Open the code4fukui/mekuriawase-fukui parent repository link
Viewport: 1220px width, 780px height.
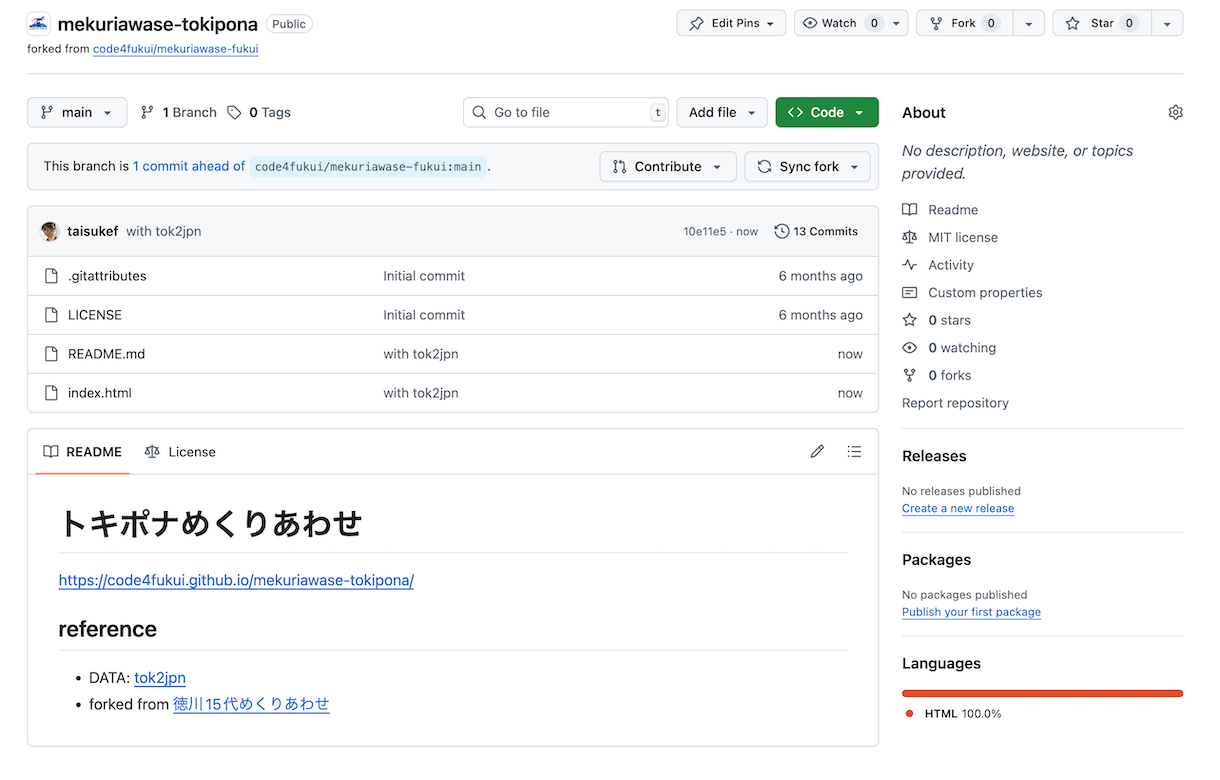tap(176, 48)
